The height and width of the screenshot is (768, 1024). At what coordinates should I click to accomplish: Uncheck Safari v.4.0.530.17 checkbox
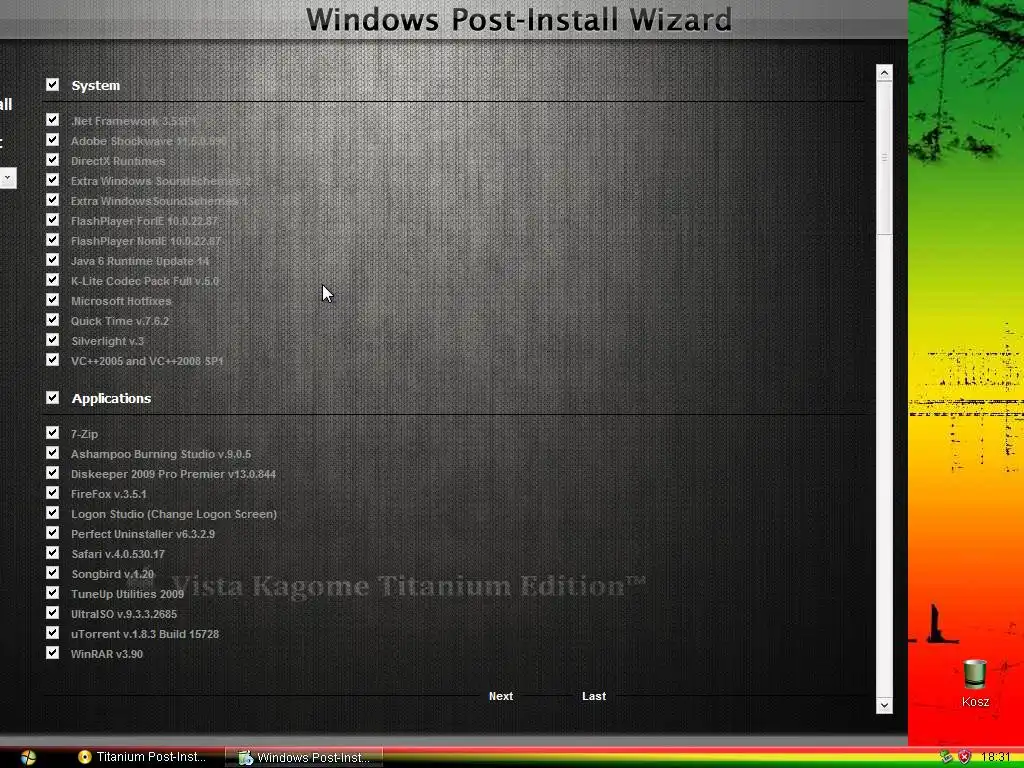[x=52, y=553]
